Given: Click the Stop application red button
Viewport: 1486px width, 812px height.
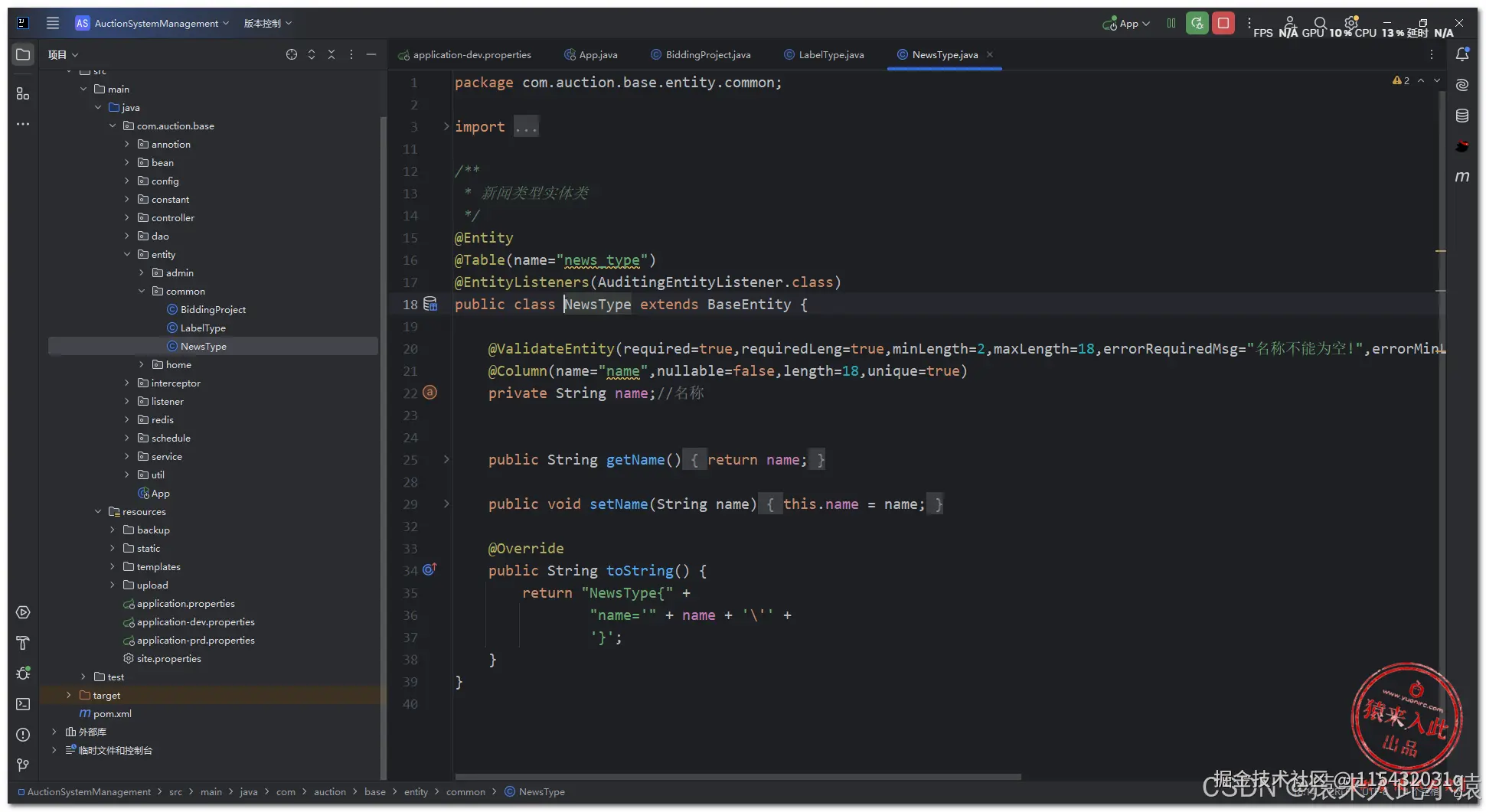Looking at the screenshot, I should click(x=1223, y=24).
